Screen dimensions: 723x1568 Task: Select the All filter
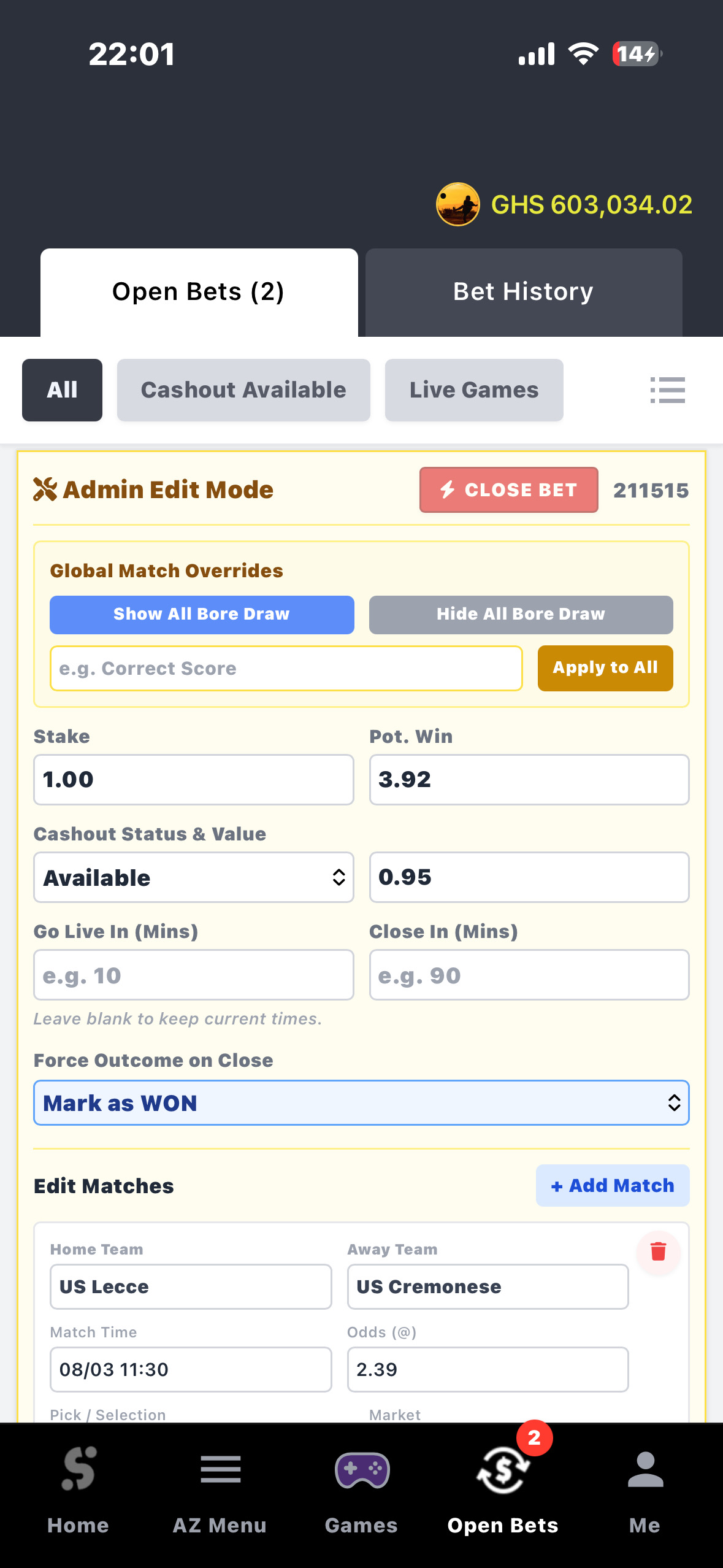pos(62,390)
